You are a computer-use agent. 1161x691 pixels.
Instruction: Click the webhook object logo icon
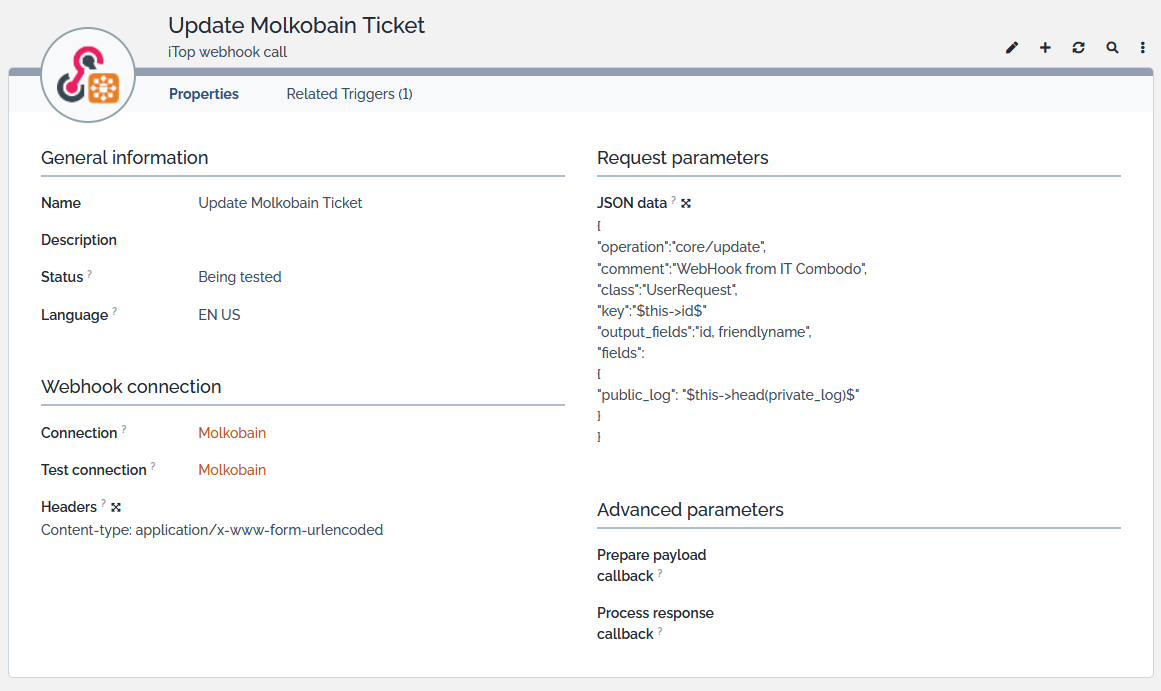(88, 76)
